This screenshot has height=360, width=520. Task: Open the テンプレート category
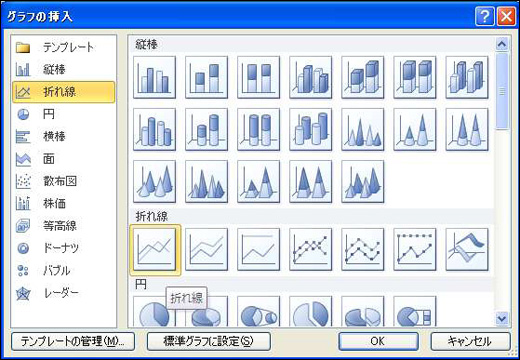pos(63,47)
